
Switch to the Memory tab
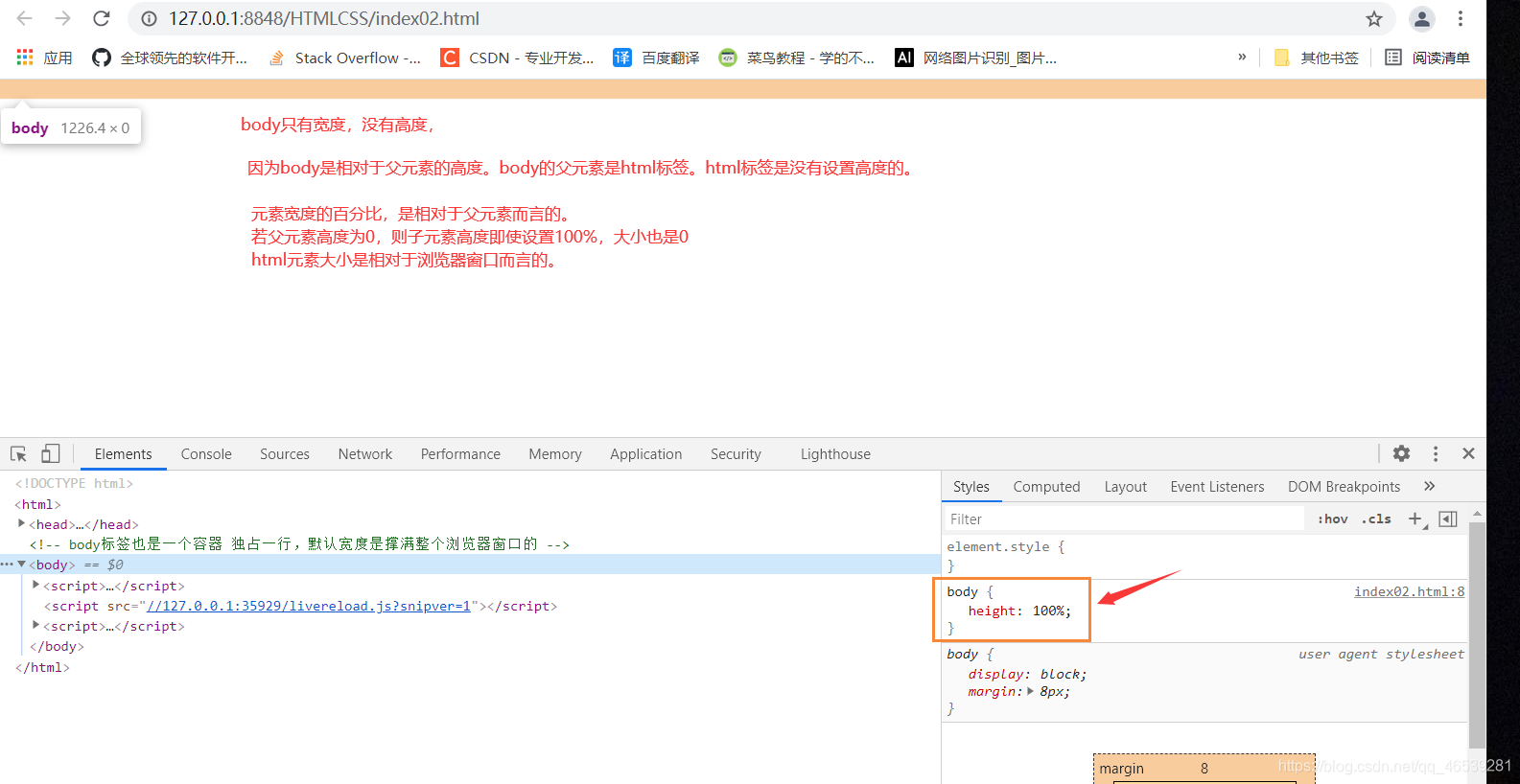[555, 454]
